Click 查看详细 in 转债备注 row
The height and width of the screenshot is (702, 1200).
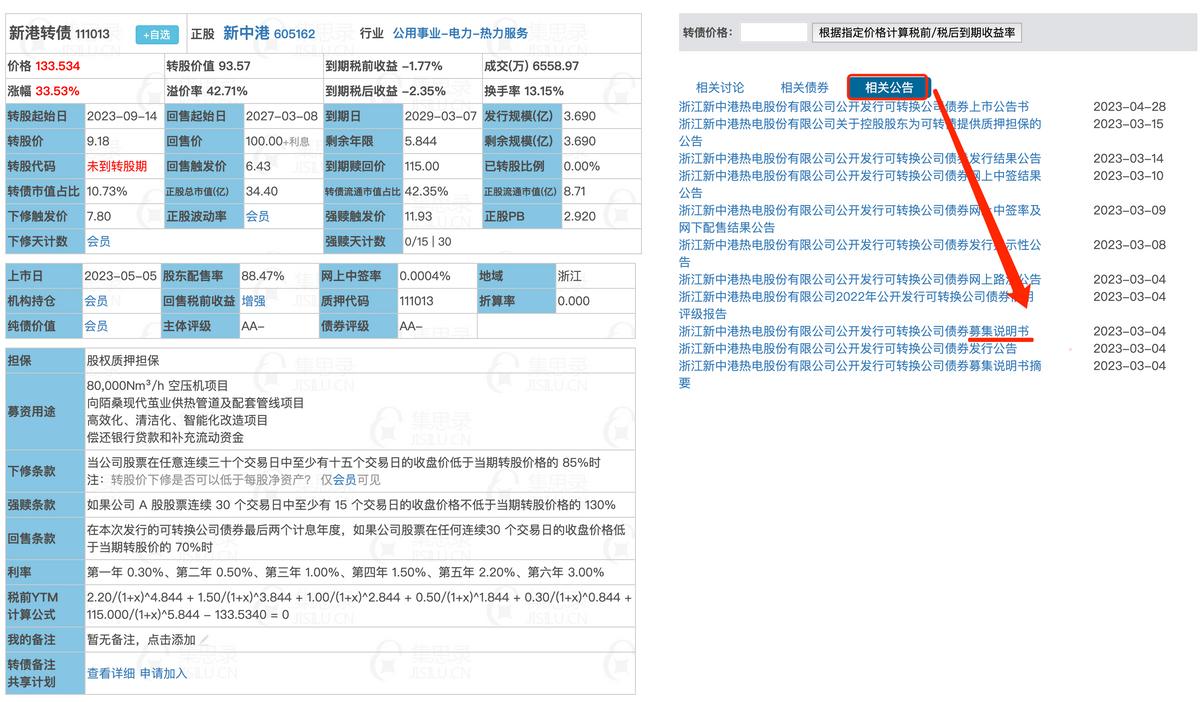(x=111, y=672)
